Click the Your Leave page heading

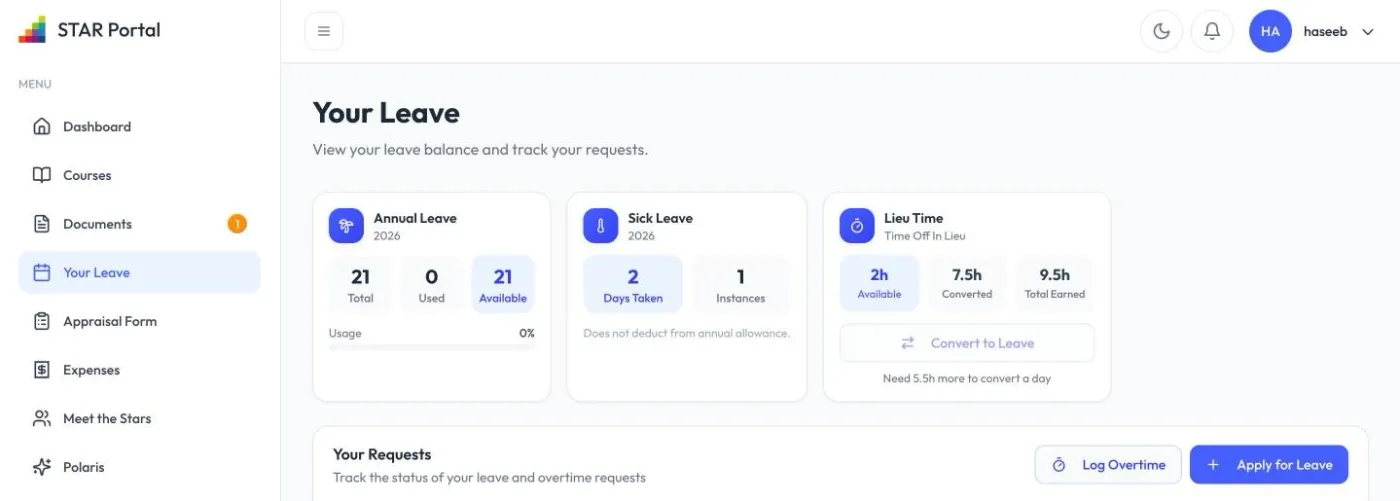pos(386,113)
